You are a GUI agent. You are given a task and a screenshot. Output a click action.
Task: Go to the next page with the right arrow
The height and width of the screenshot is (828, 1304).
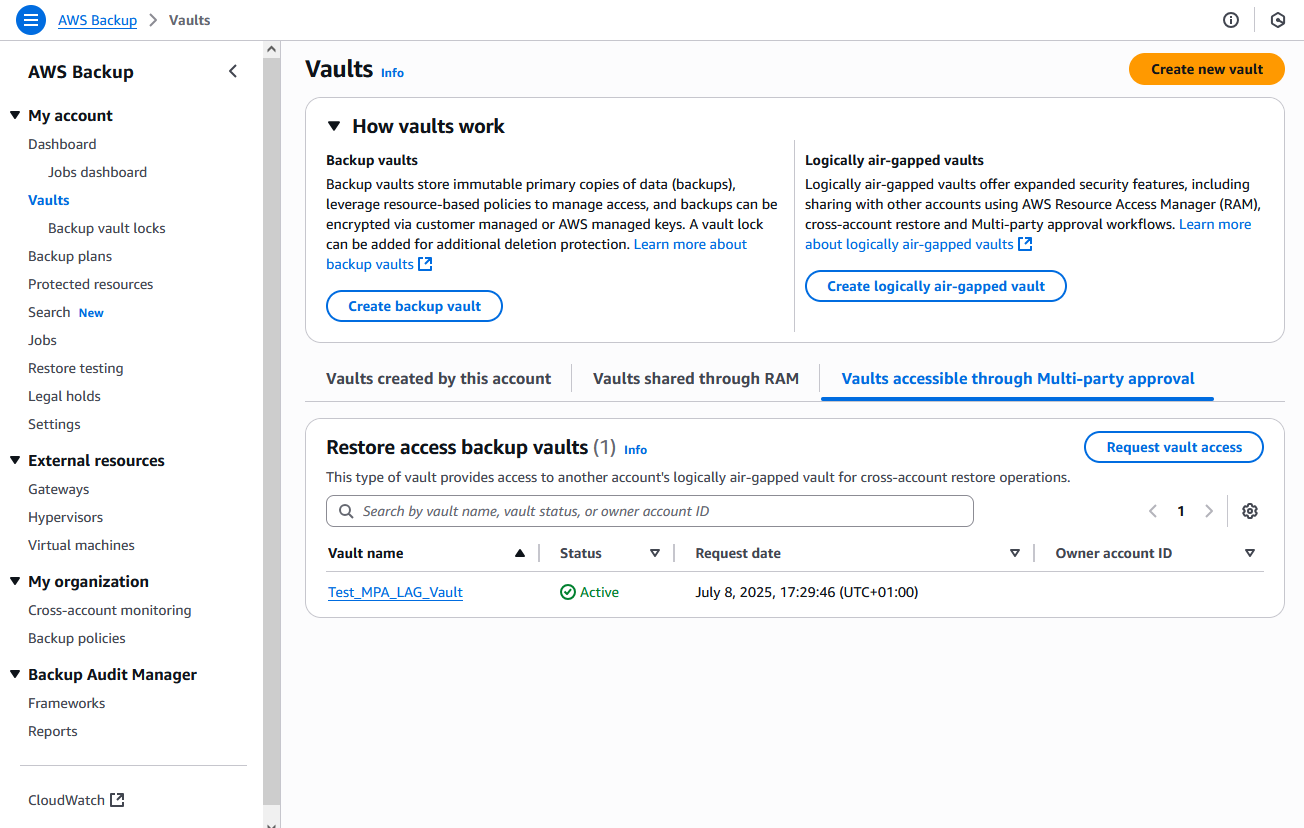click(1209, 511)
